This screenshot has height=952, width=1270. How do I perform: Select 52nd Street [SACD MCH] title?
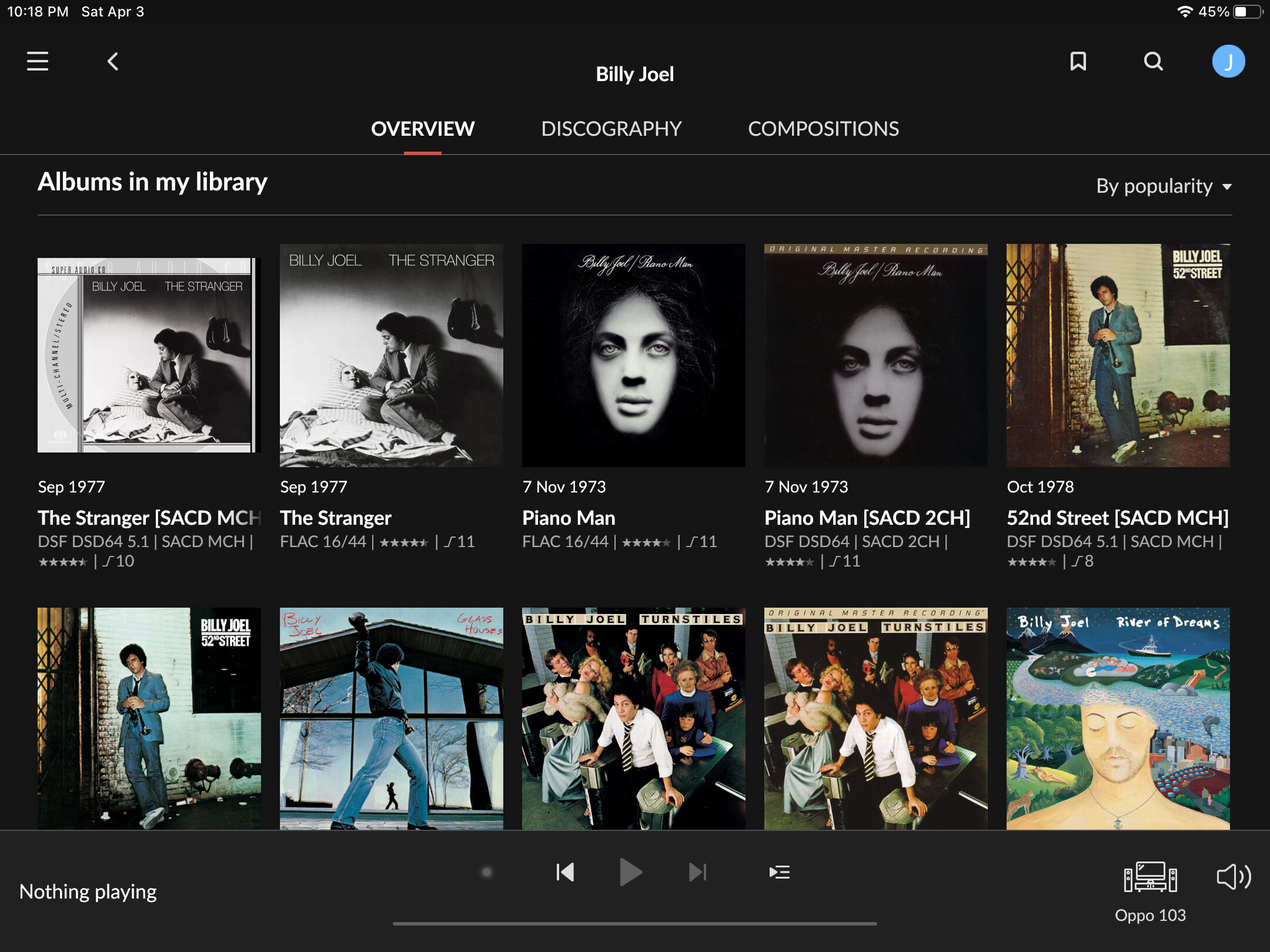1118,518
